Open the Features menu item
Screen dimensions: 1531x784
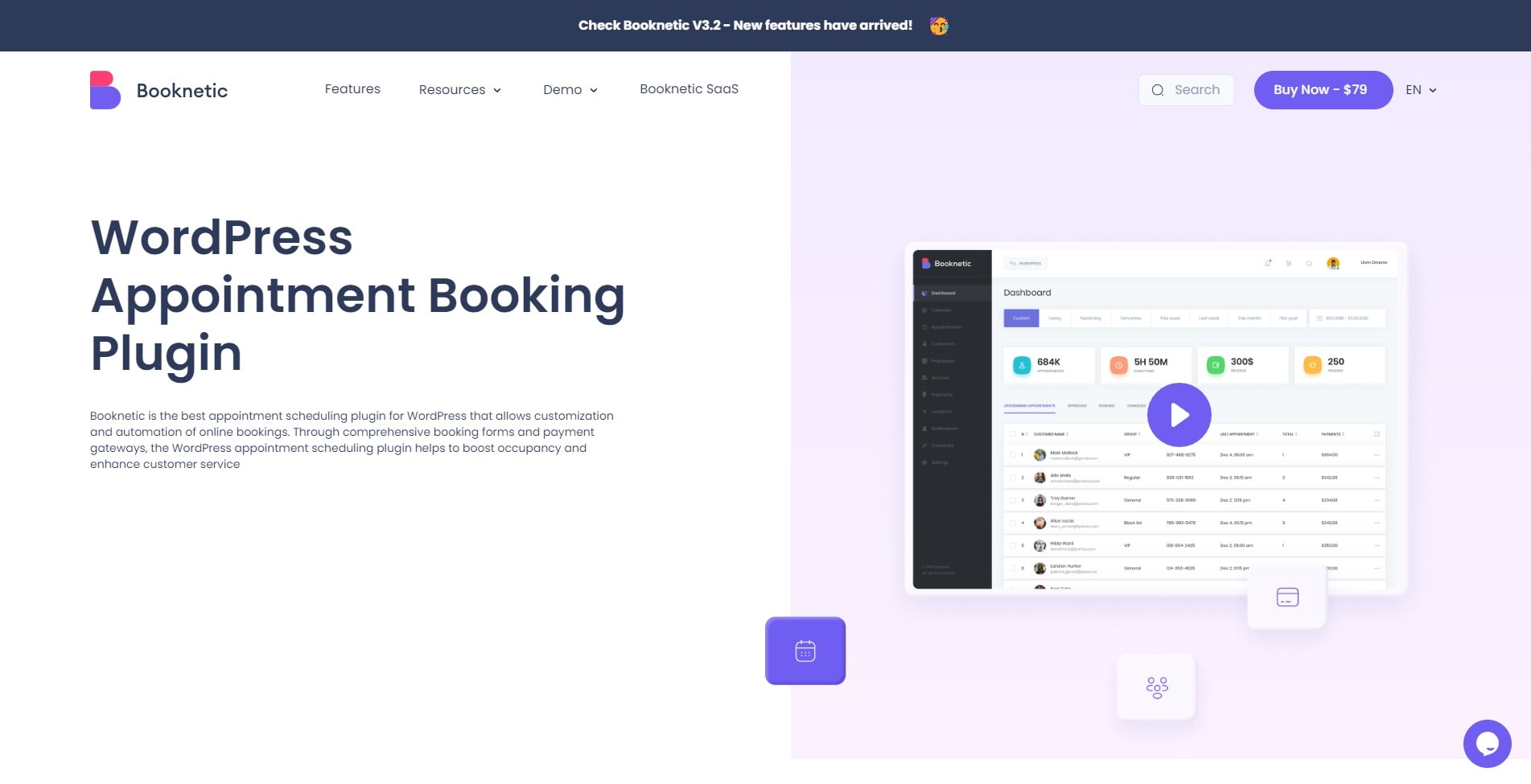tap(352, 89)
